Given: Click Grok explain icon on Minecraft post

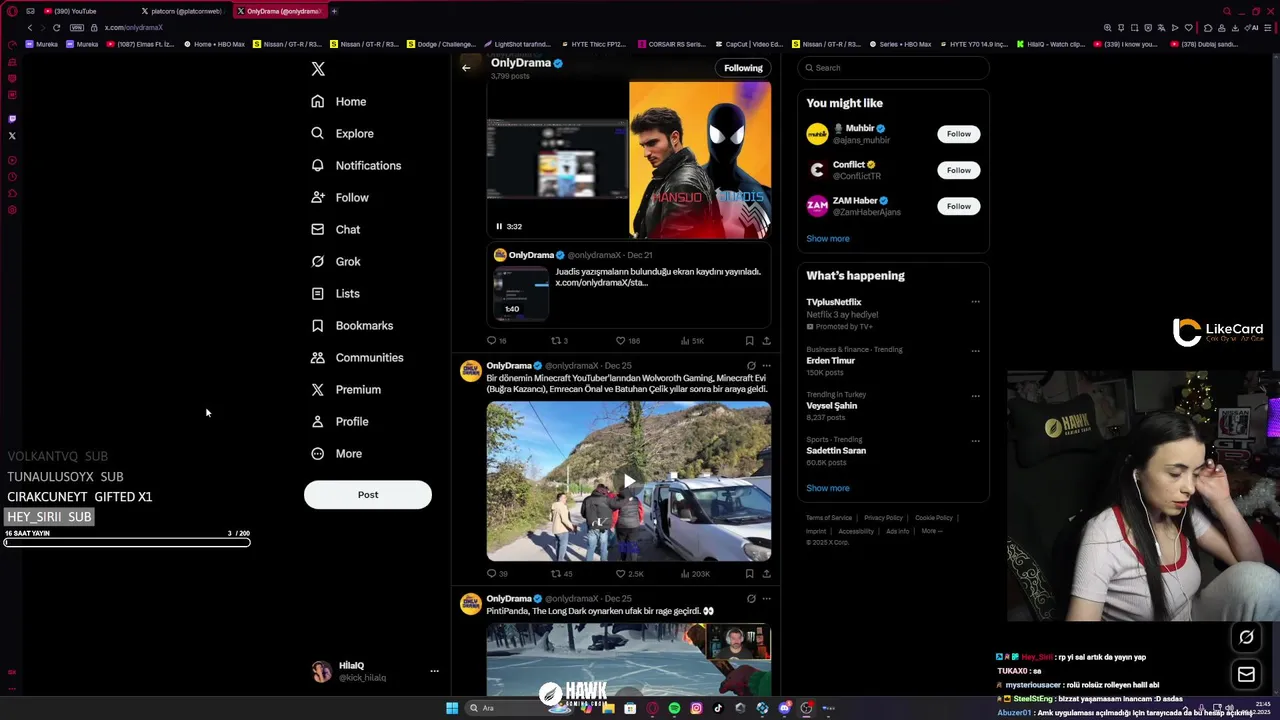Looking at the screenshot, I should coord(751,366).
